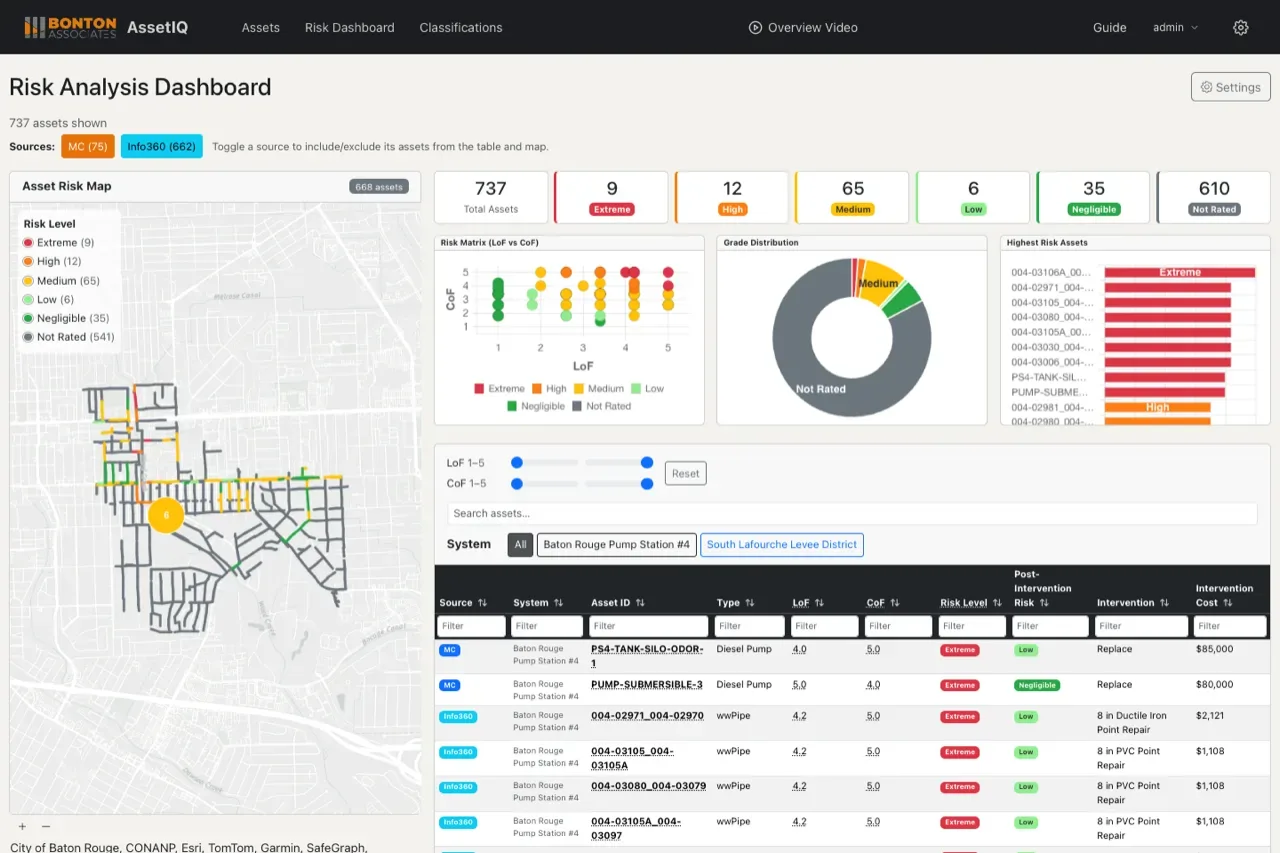Sort the table by the System column
The height and width of the screenshot is (853, 1280).
[538, 603]
